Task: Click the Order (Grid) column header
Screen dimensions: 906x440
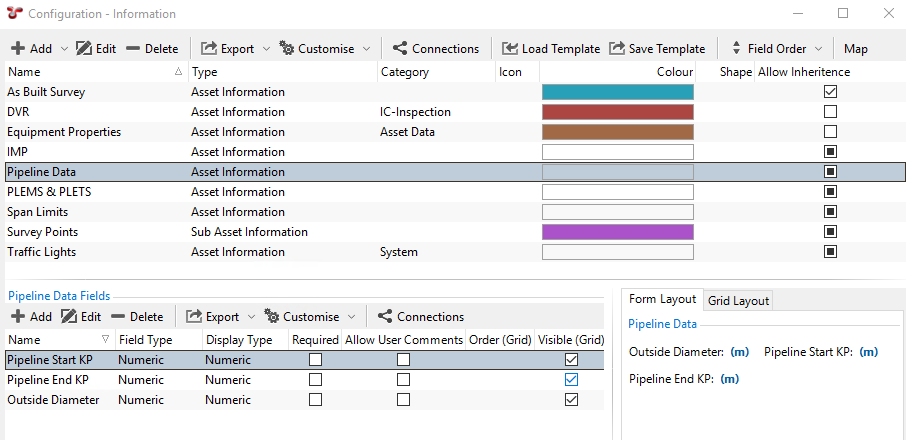Action: coord(500,340)
